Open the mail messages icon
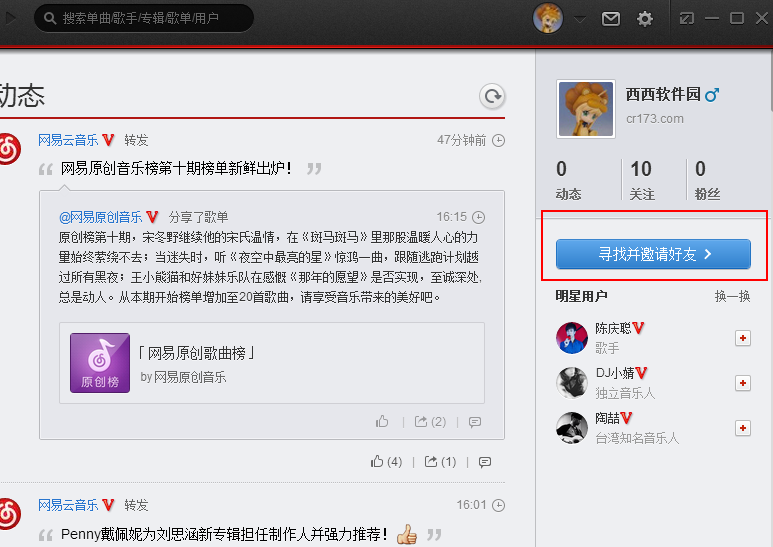The width and height of the screenshot is (773, 547). pyautogui.click(x=611, y=19)
